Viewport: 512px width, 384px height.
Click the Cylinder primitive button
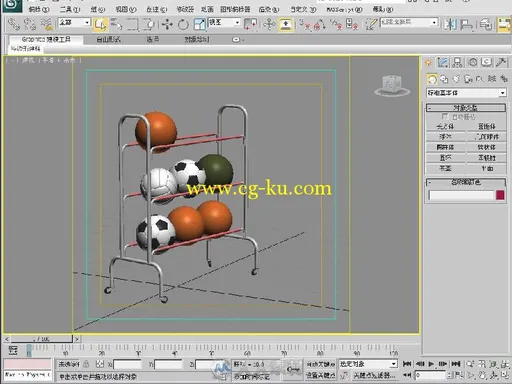click(445, 147)
